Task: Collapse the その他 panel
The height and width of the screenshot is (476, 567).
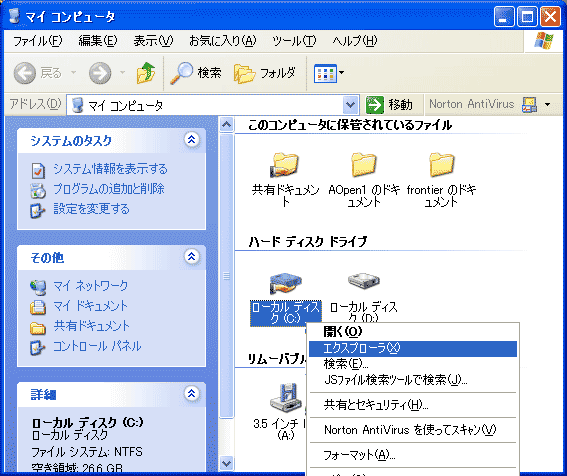Action: pos(192,257)
